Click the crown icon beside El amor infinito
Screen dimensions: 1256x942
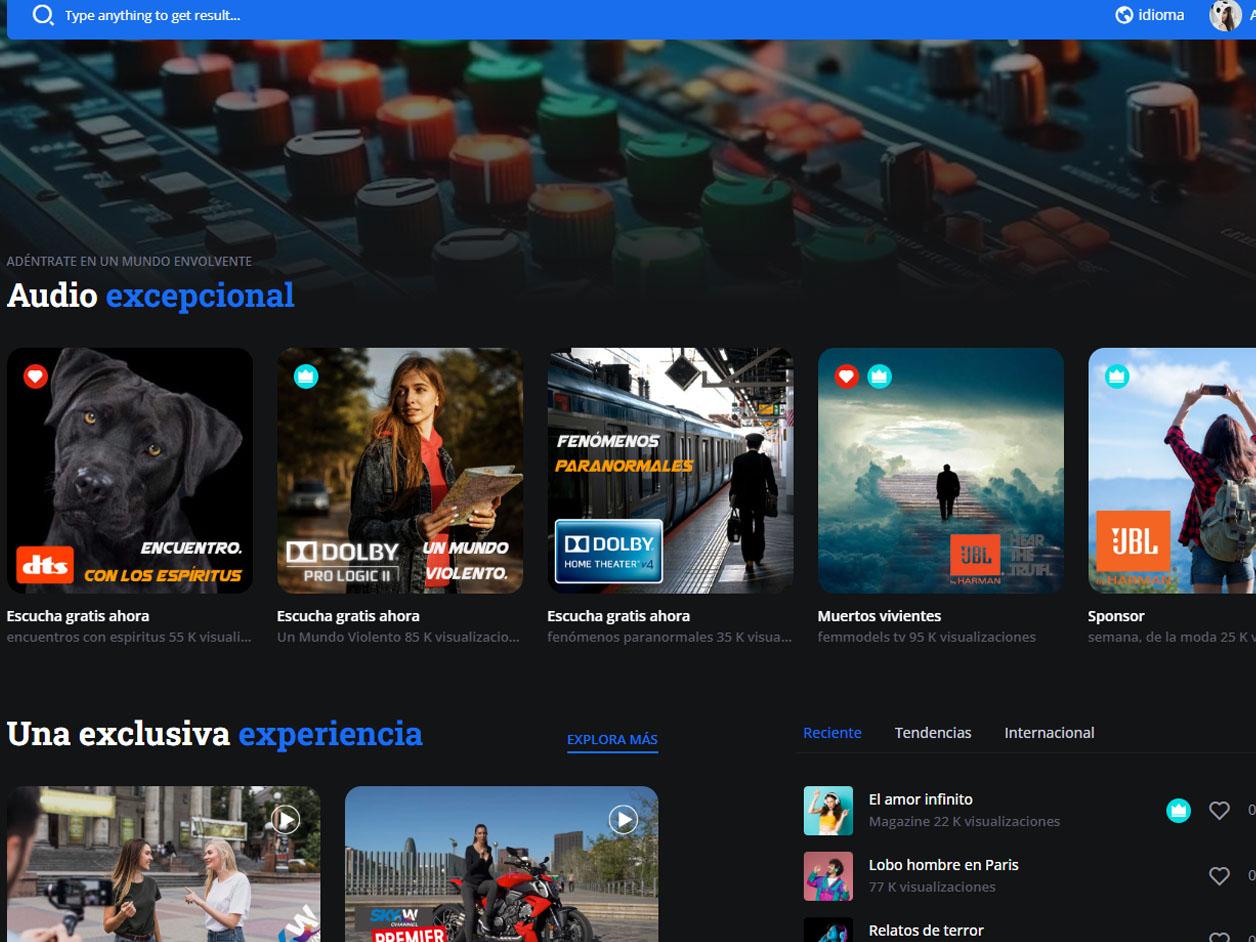(1179, 811)
